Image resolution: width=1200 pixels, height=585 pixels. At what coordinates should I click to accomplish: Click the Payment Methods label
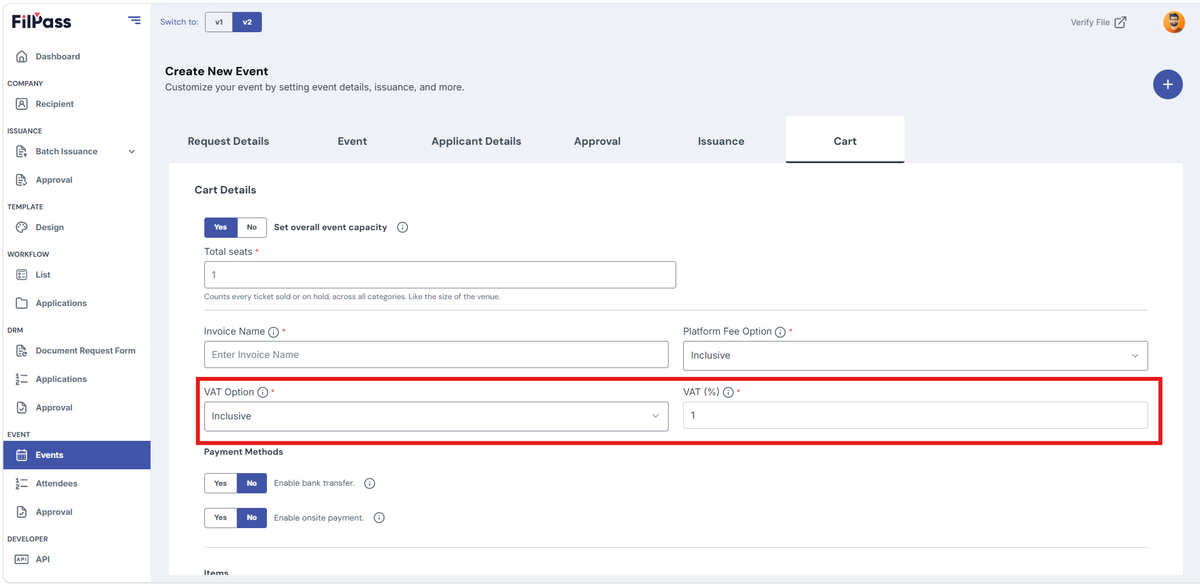[243, 452]
